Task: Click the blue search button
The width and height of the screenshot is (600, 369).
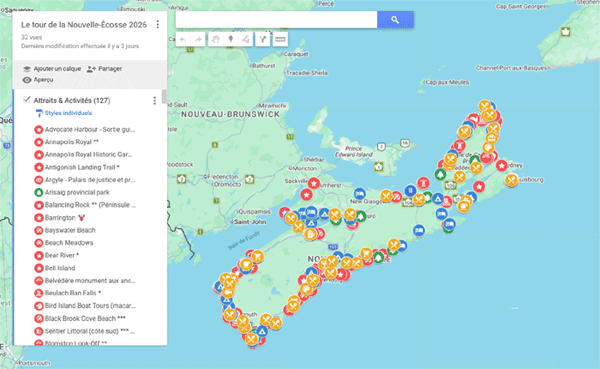Action: [395, 20]
